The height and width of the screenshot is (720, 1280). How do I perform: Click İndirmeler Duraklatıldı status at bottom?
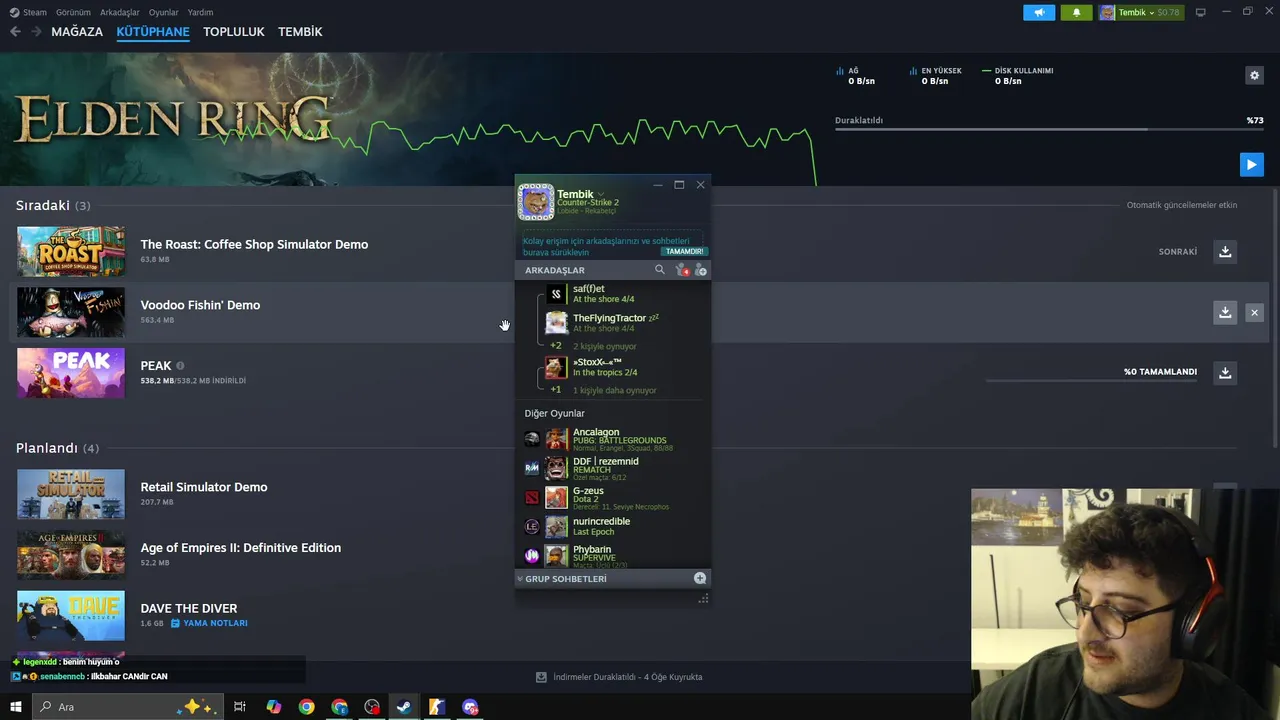(619, 677)
